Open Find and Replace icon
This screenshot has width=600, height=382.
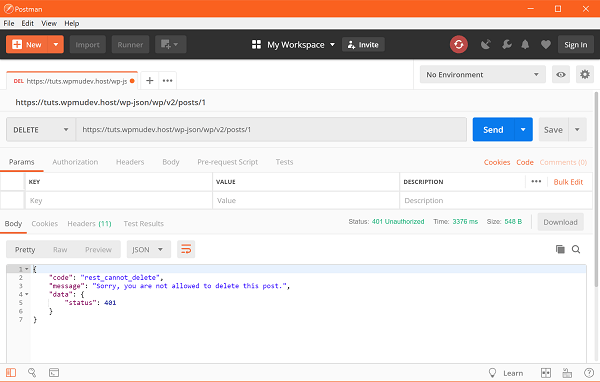pos(32,372)
